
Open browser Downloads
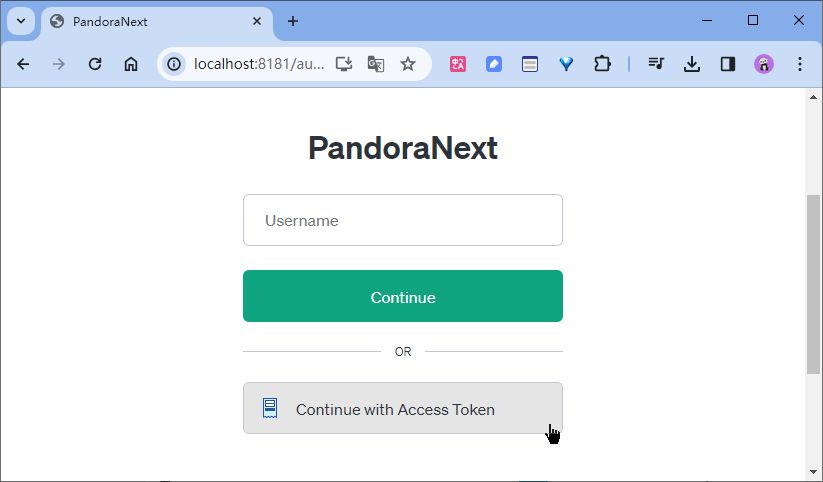692,64
